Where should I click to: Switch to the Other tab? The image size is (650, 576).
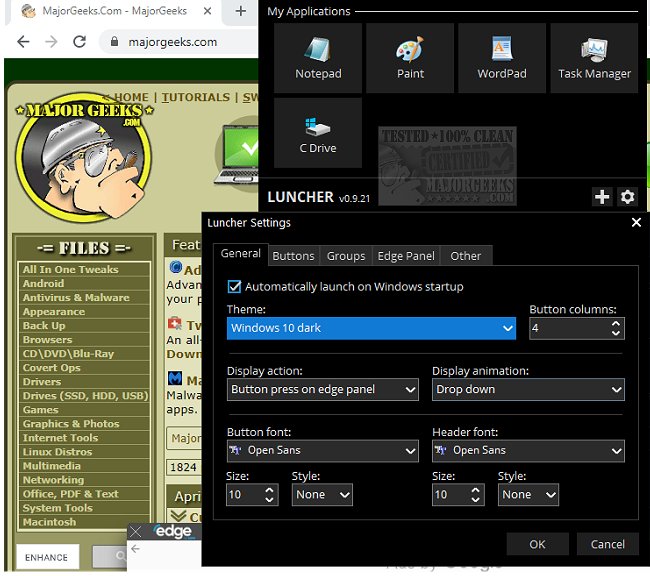click(466, 256)
